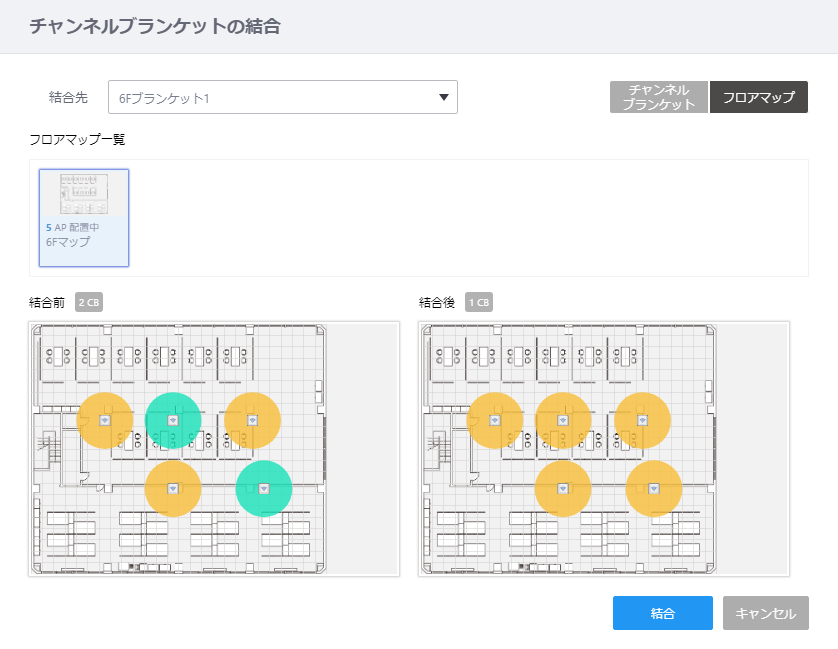
Task: Click bottom-right AP icon in 結合後 map
Action: pyautogui.click(x=653, y=488)
